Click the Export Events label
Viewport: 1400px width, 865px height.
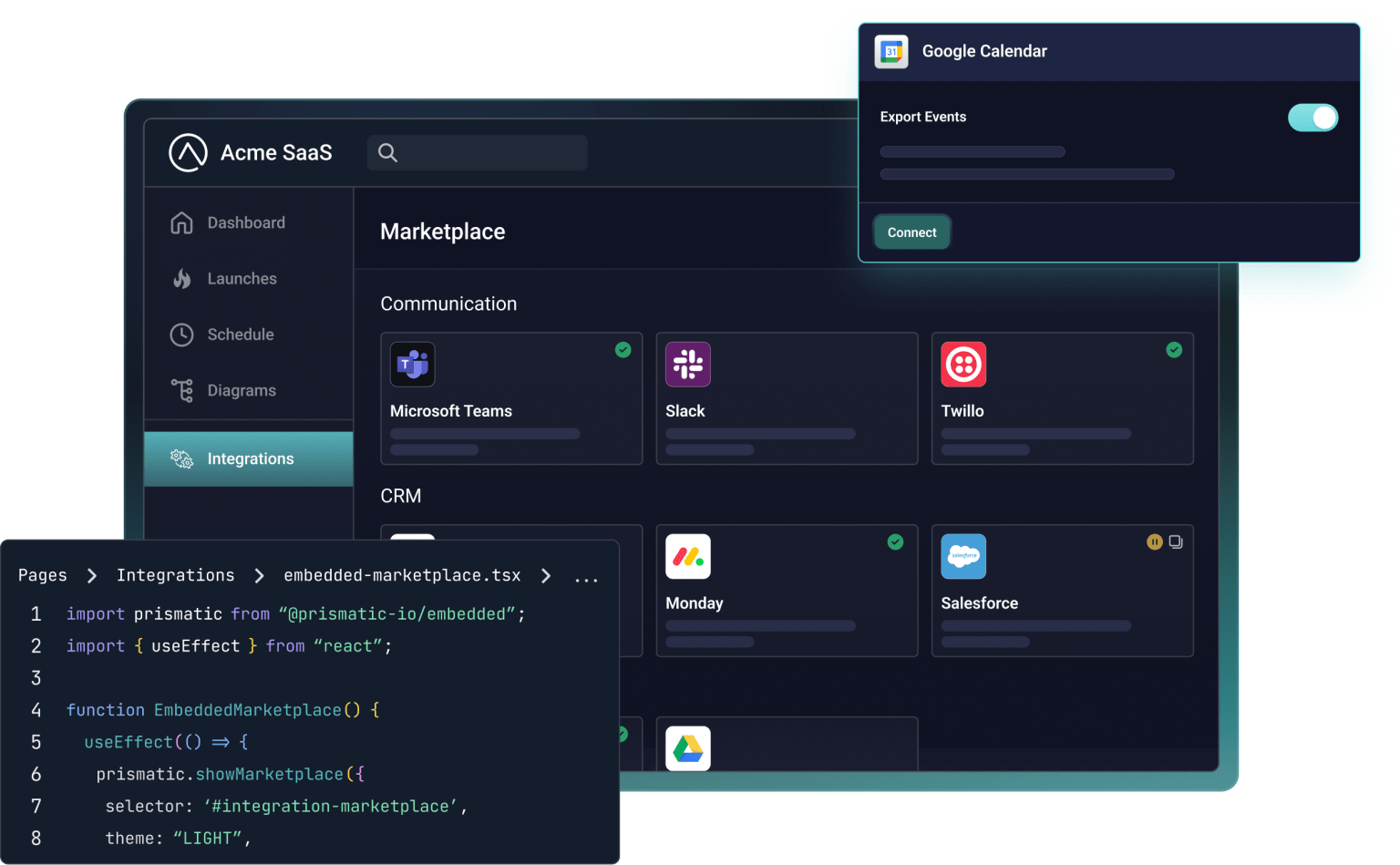click(923, 117)
